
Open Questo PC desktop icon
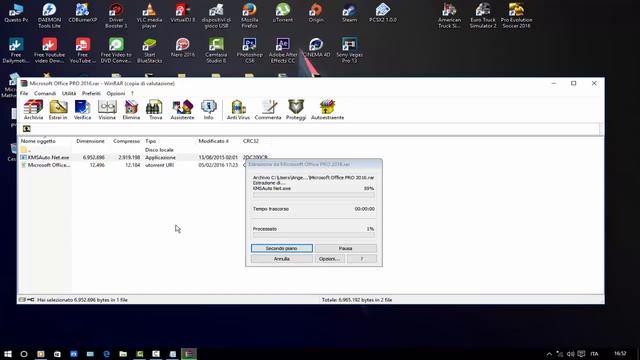pyautogui.click(x=16, y=13)
